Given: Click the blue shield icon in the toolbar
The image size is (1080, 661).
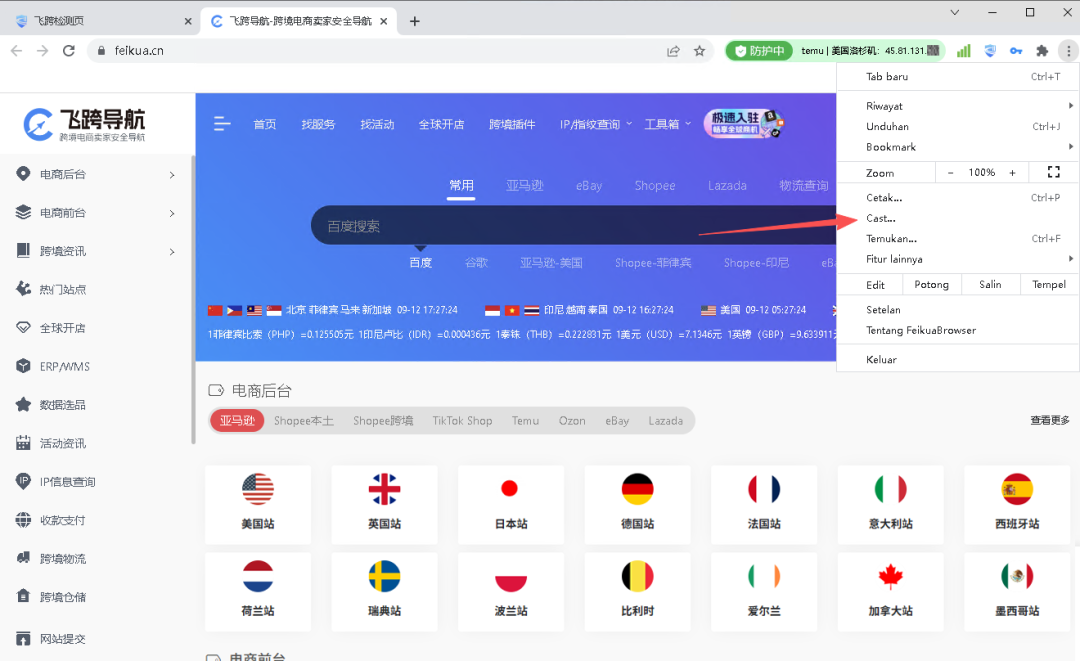Looking at the screenshot, I should coord(990,50).
